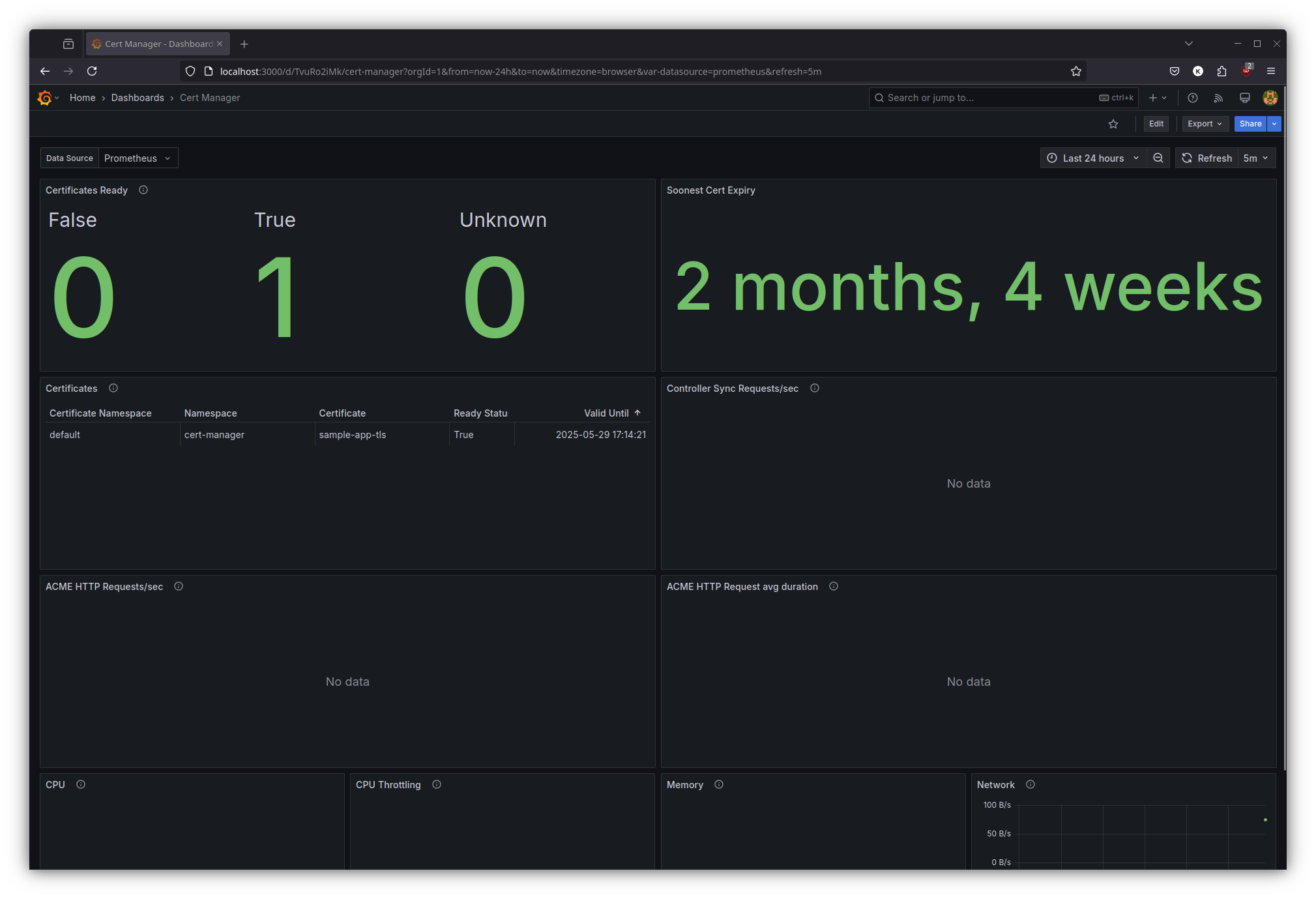Bookmark this page with star icon
1316x899 pixels.
1075,71
